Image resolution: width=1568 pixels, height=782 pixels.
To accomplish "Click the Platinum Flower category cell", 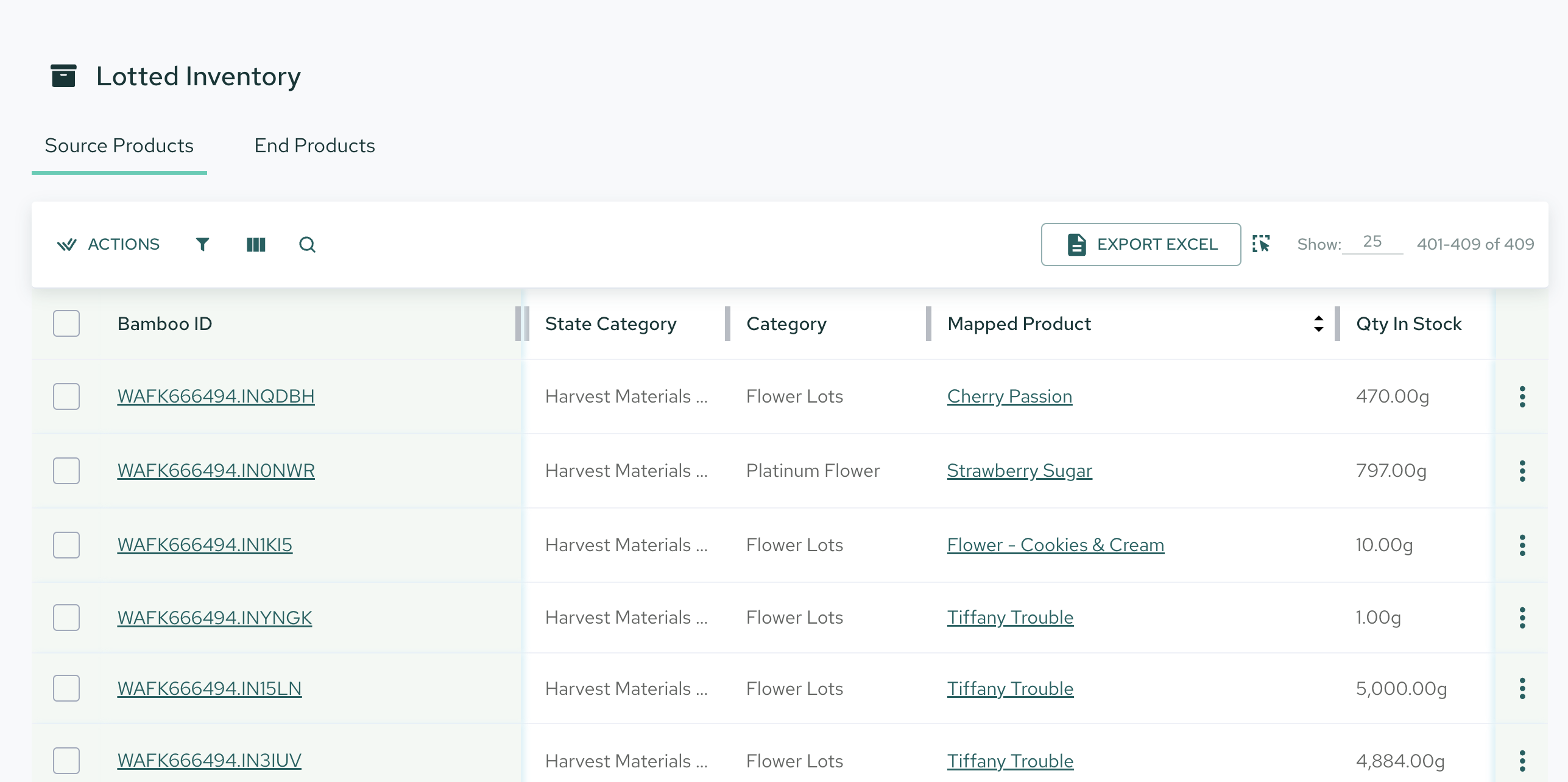I will tap(813, 471).
